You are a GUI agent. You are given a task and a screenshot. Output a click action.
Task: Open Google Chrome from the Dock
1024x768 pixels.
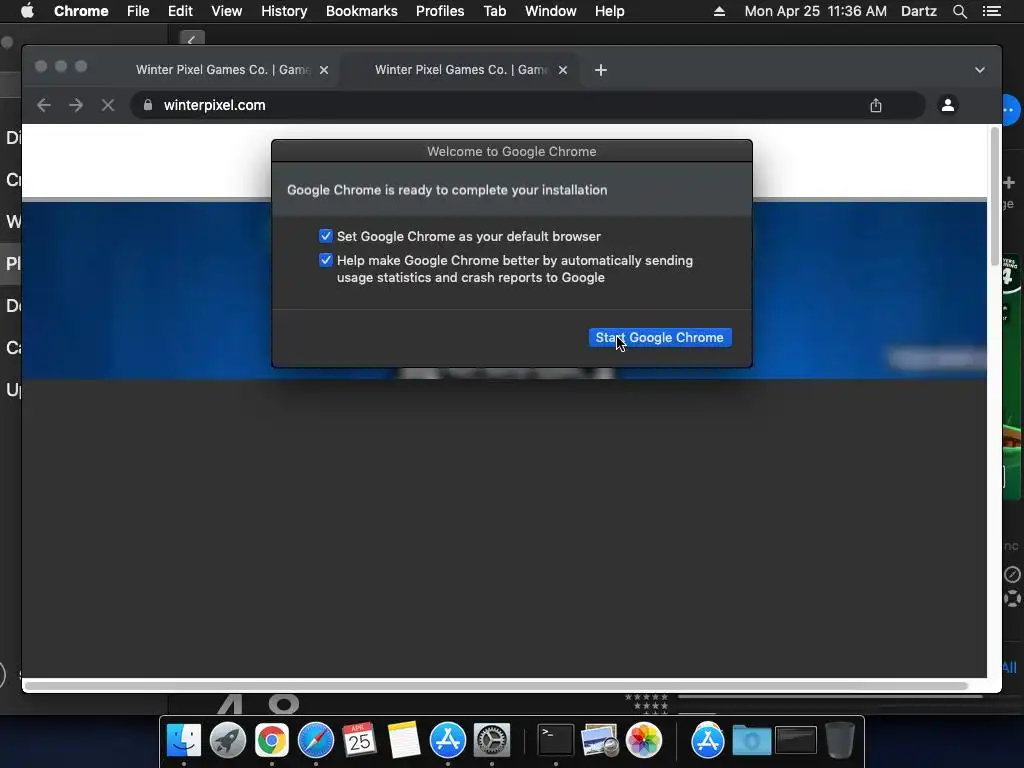(272, 741)
